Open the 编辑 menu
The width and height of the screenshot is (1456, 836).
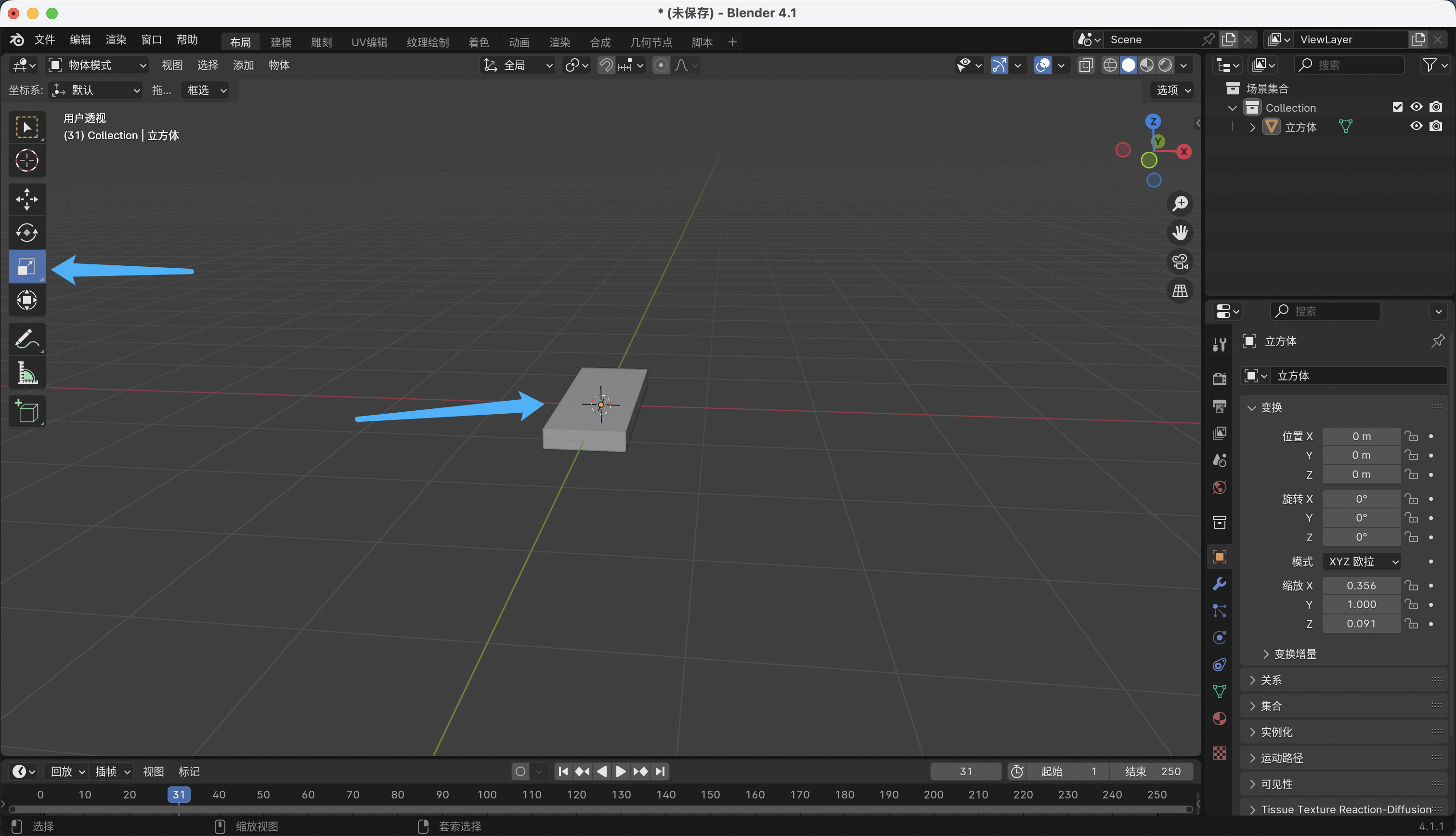coord(80,39)
